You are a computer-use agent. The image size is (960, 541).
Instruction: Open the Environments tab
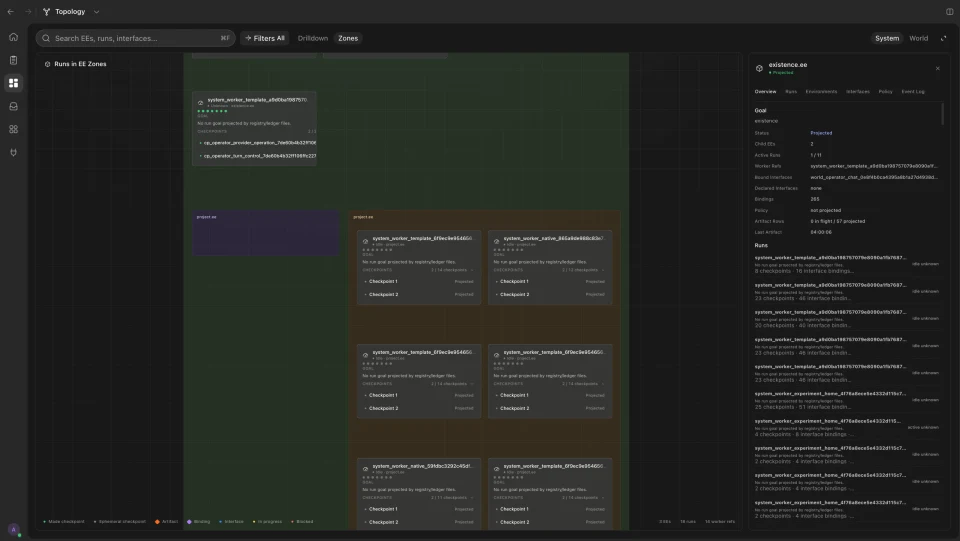pyautogui.click(x=821, y=92)
